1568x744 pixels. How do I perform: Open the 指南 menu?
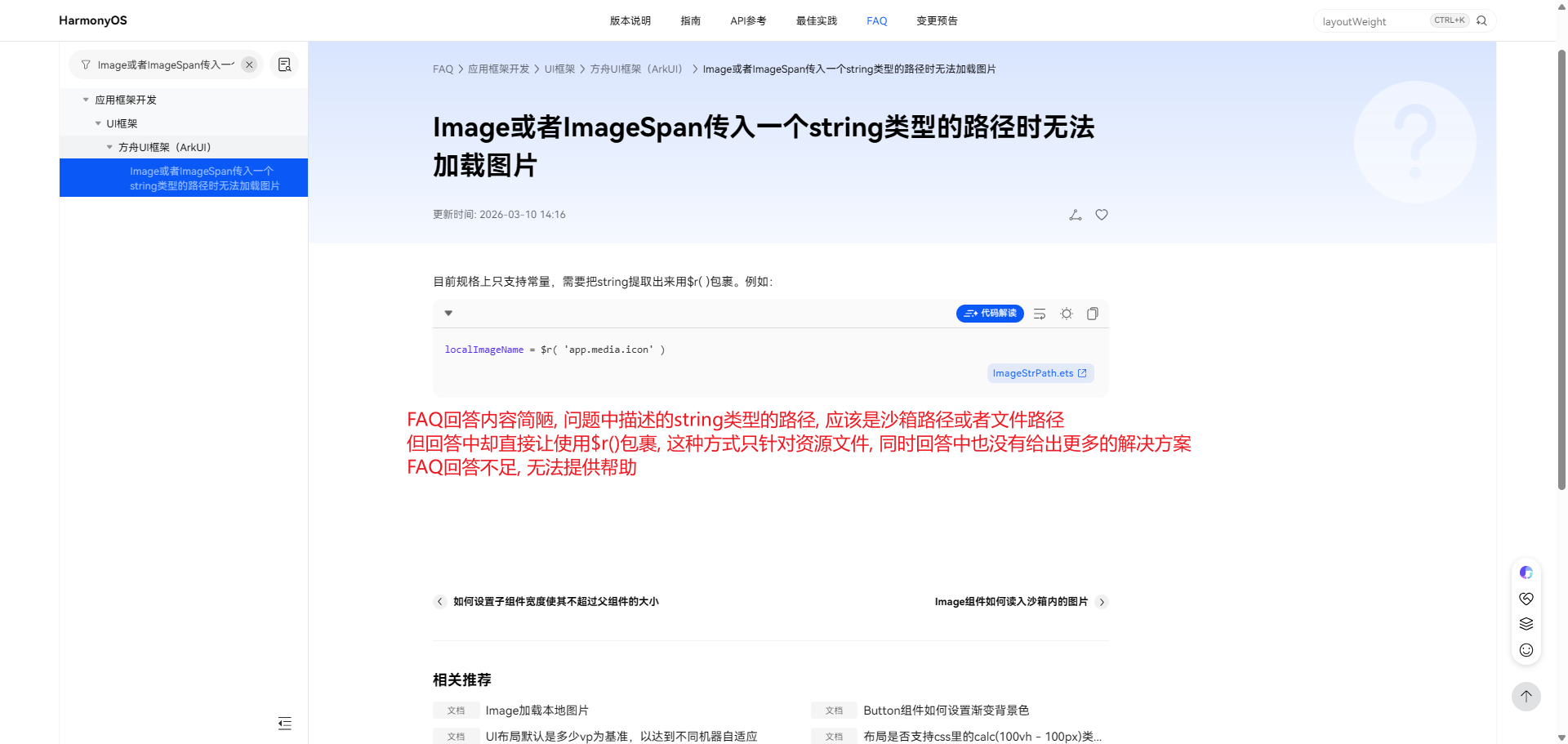[x=691, y=20]
